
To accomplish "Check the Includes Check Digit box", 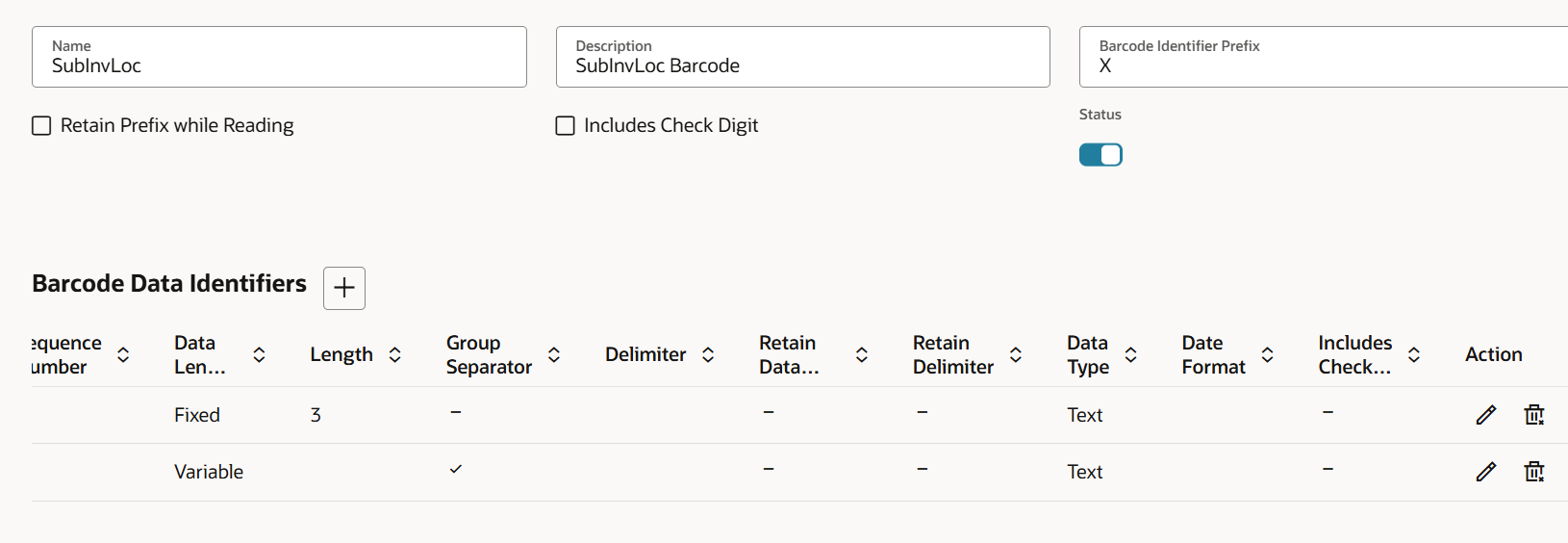I will [566, 126].
